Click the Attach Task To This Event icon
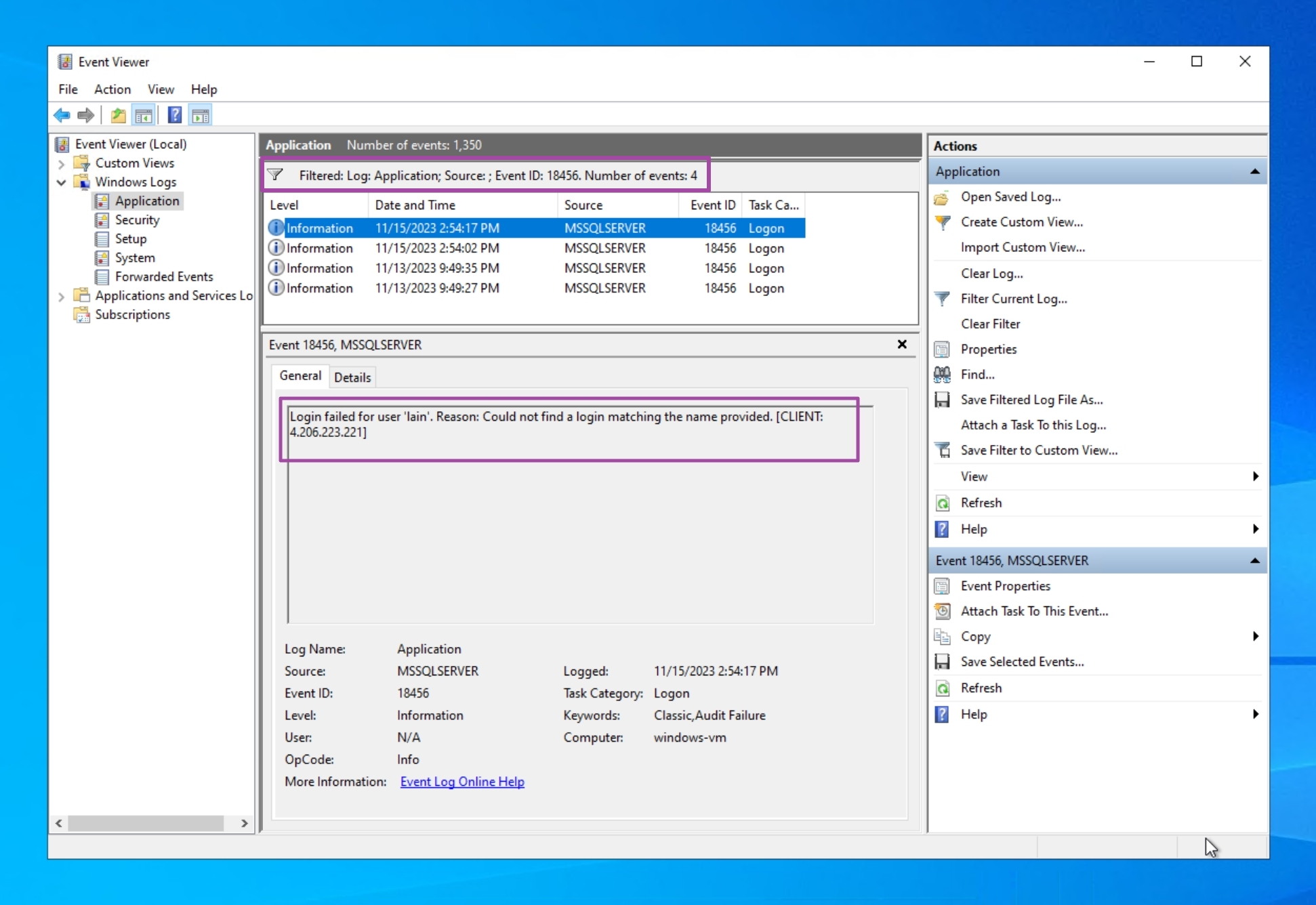Viewport: 1316px width, 905px height. click(942, 612)
